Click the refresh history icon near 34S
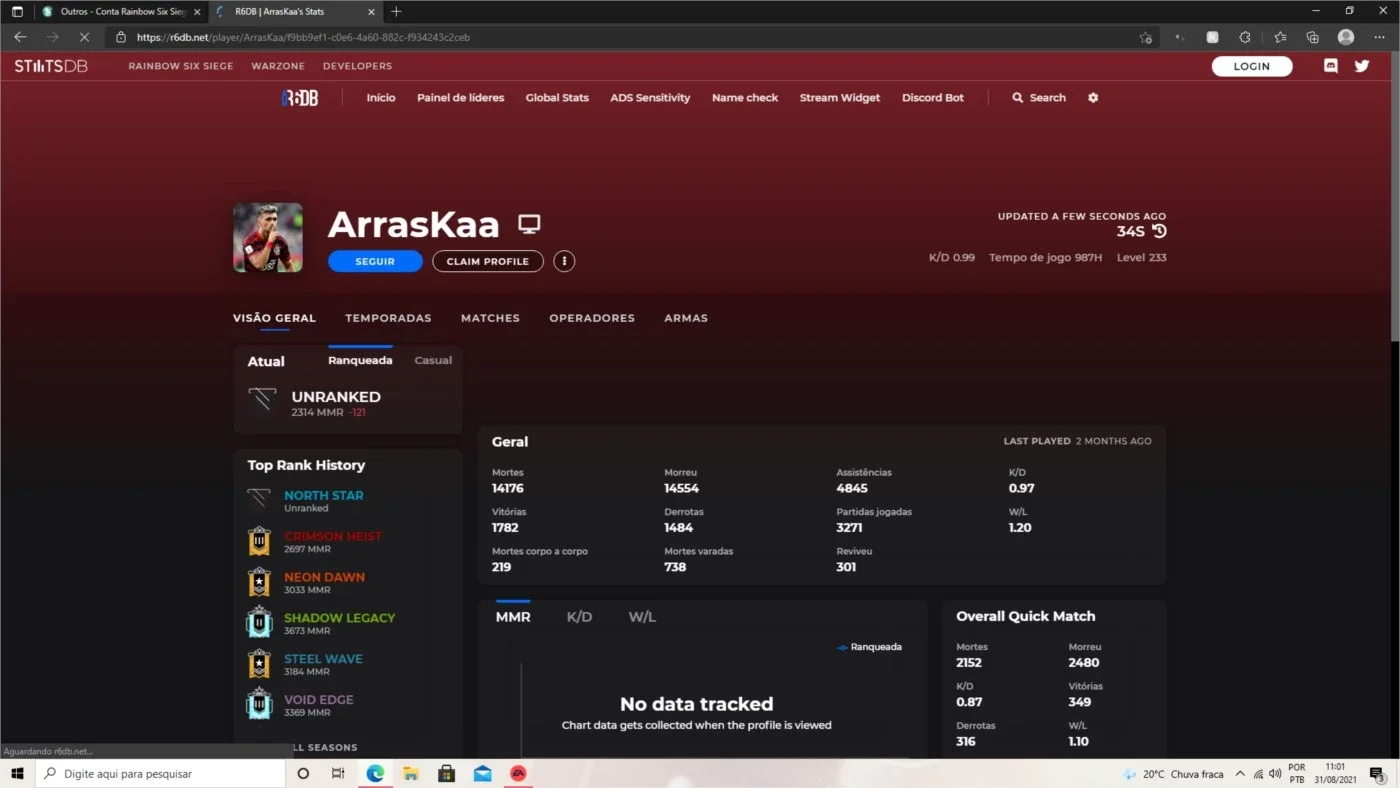1400x788 pixels. pos(1159,231)
